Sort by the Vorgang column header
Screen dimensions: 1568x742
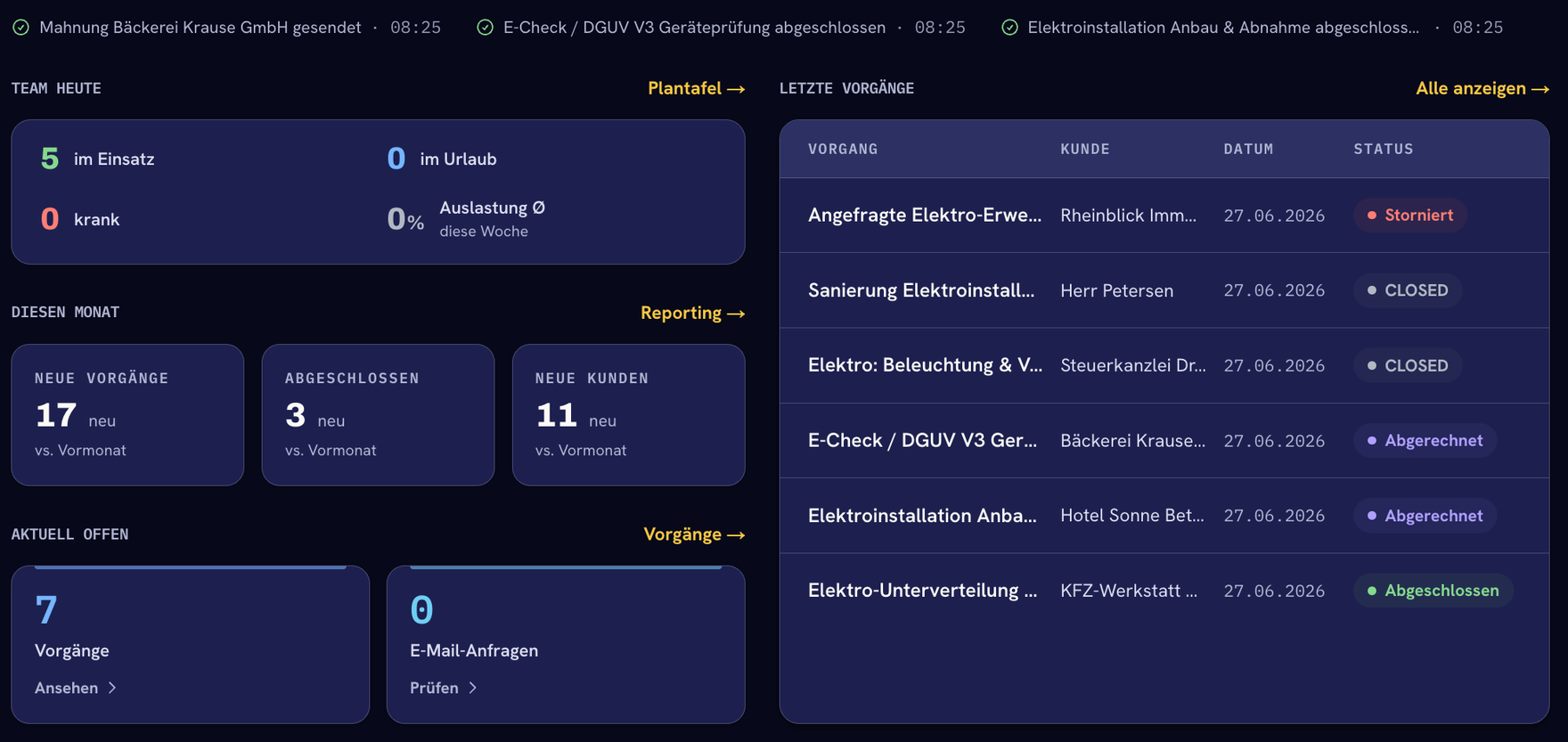843,149
